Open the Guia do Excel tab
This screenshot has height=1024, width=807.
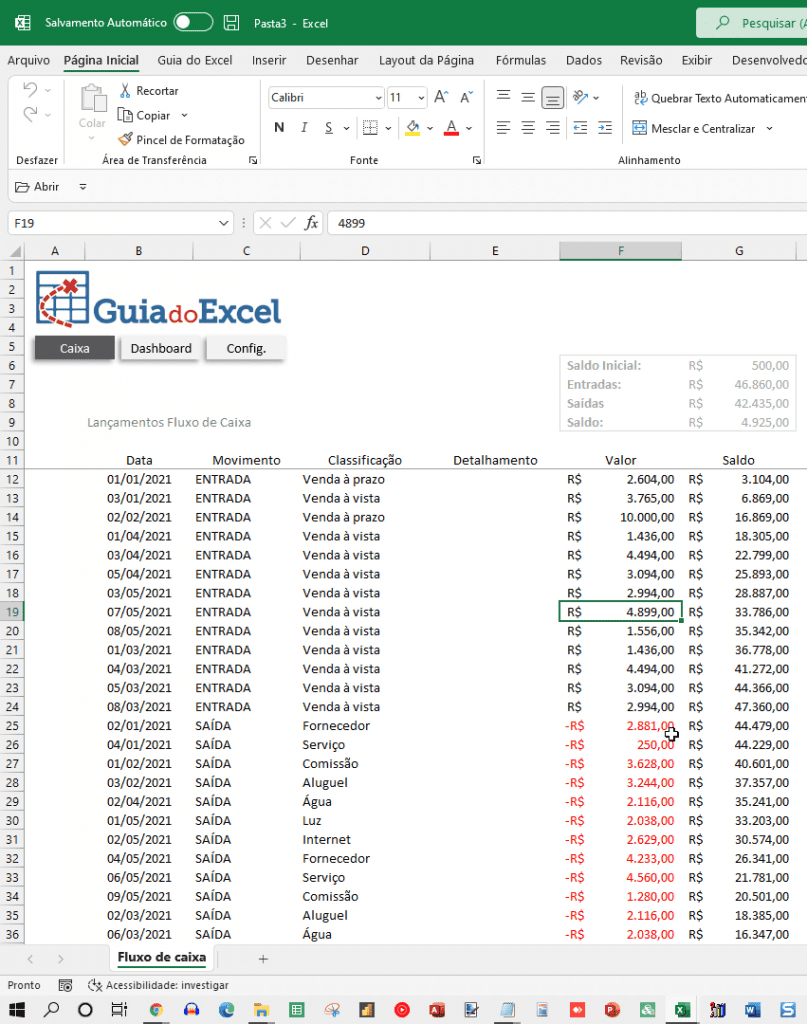coord(195,60)
